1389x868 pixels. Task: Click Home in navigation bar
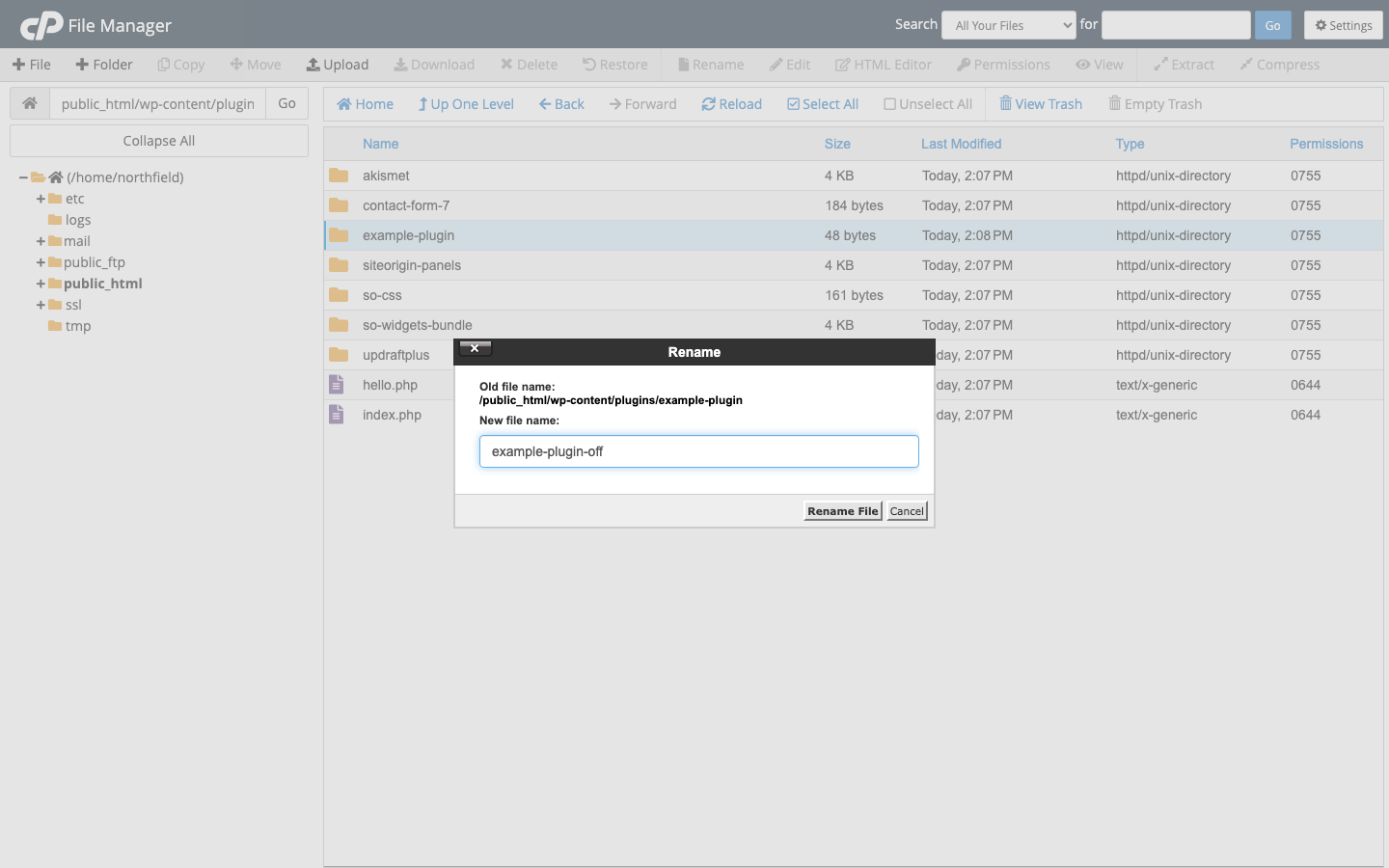pyautogui.click(x=365, y=104)
